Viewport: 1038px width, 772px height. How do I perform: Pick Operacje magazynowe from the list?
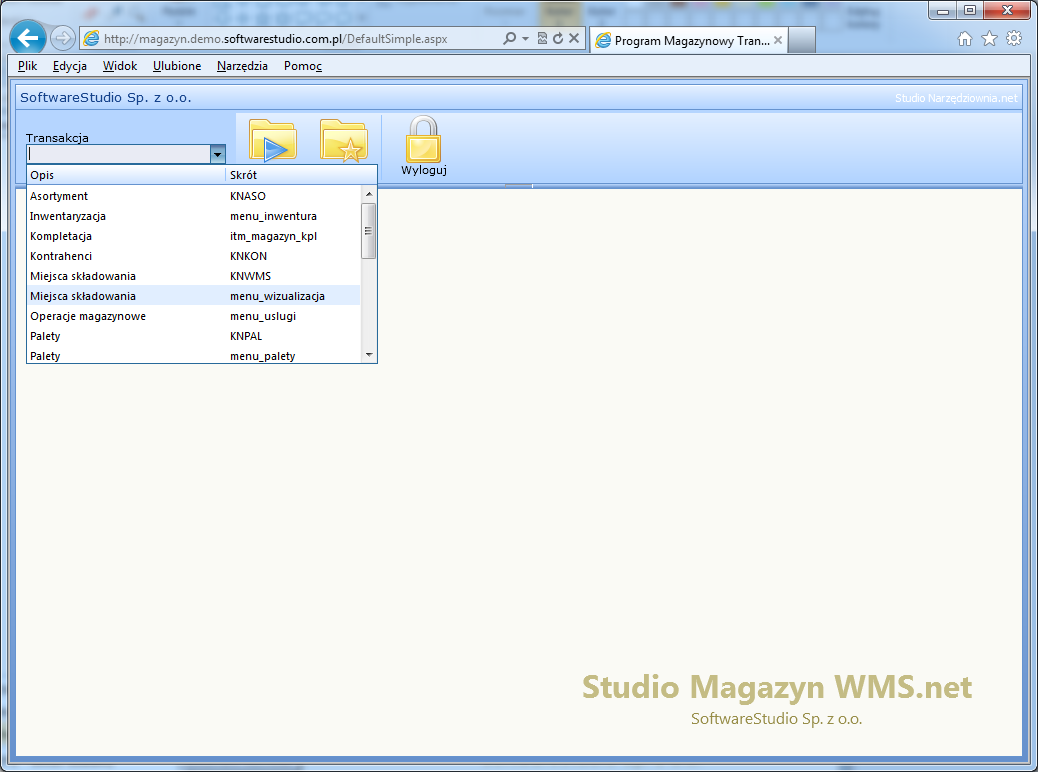[194, 316]
